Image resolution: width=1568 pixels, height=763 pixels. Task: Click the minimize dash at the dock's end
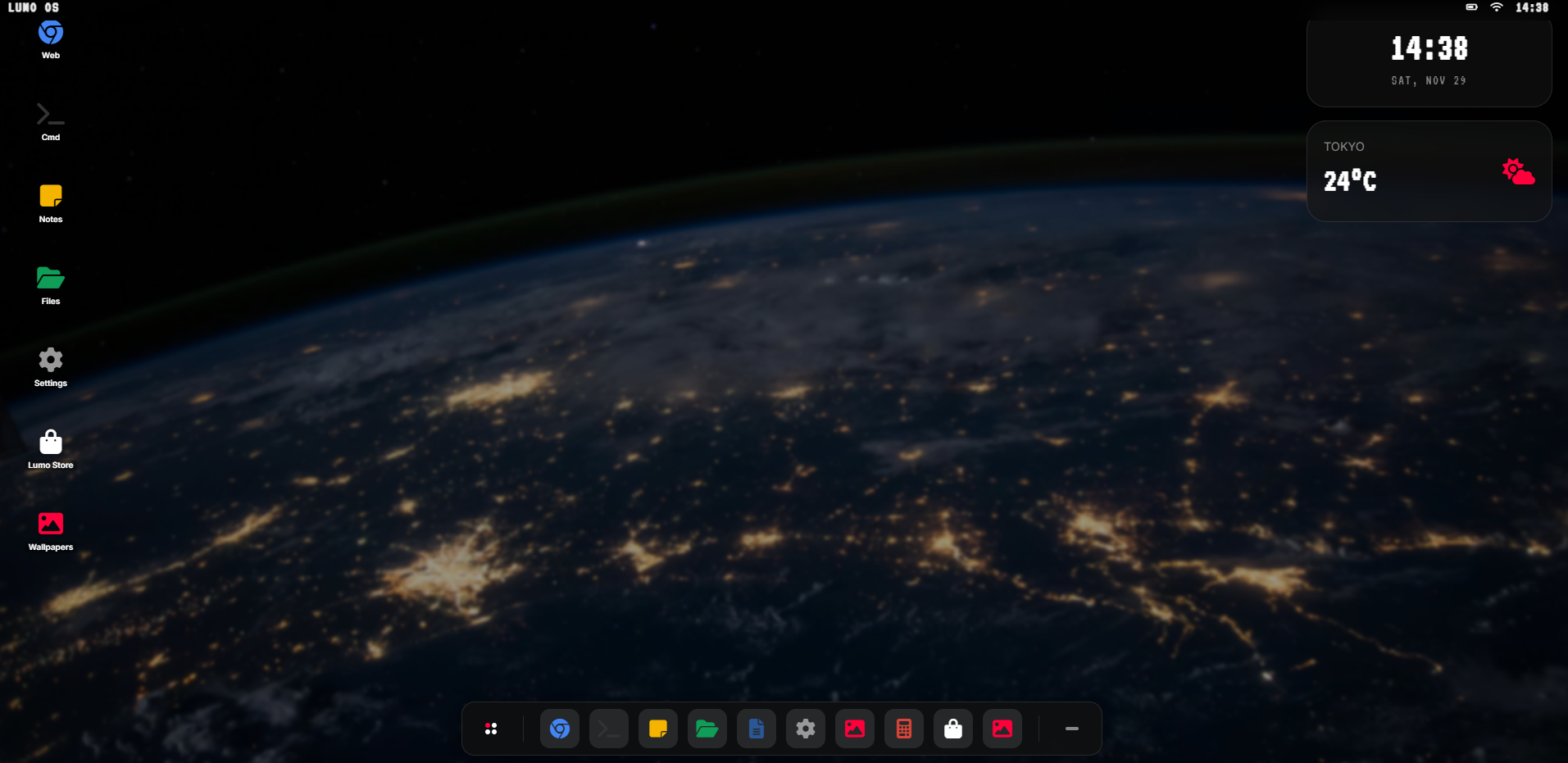click(x=1071, y=728)
